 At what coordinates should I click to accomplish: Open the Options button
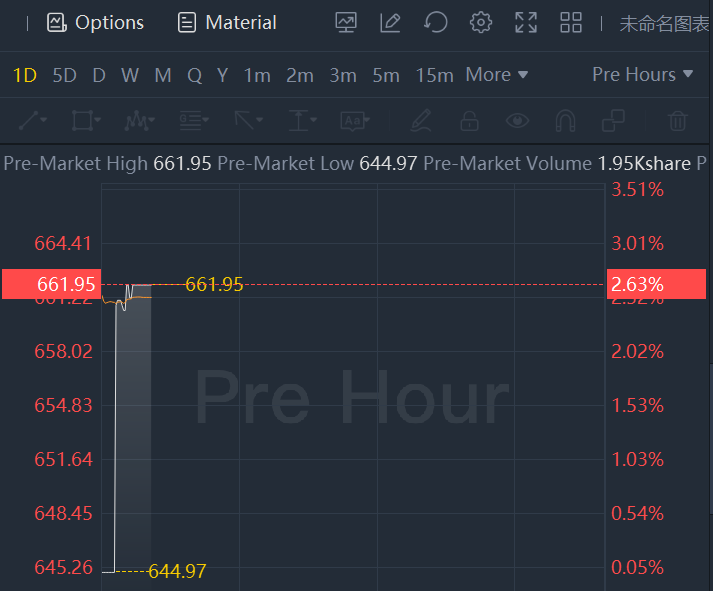[96, 22]
